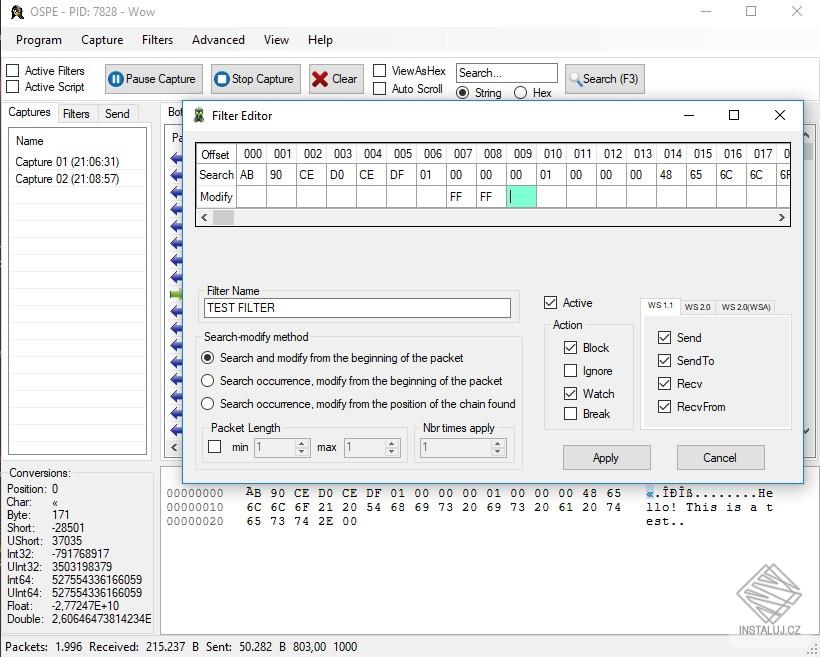Click the Apply button
Image resolution: width=820 pixels, height=657 pixels.
click(x=606, y=457)
